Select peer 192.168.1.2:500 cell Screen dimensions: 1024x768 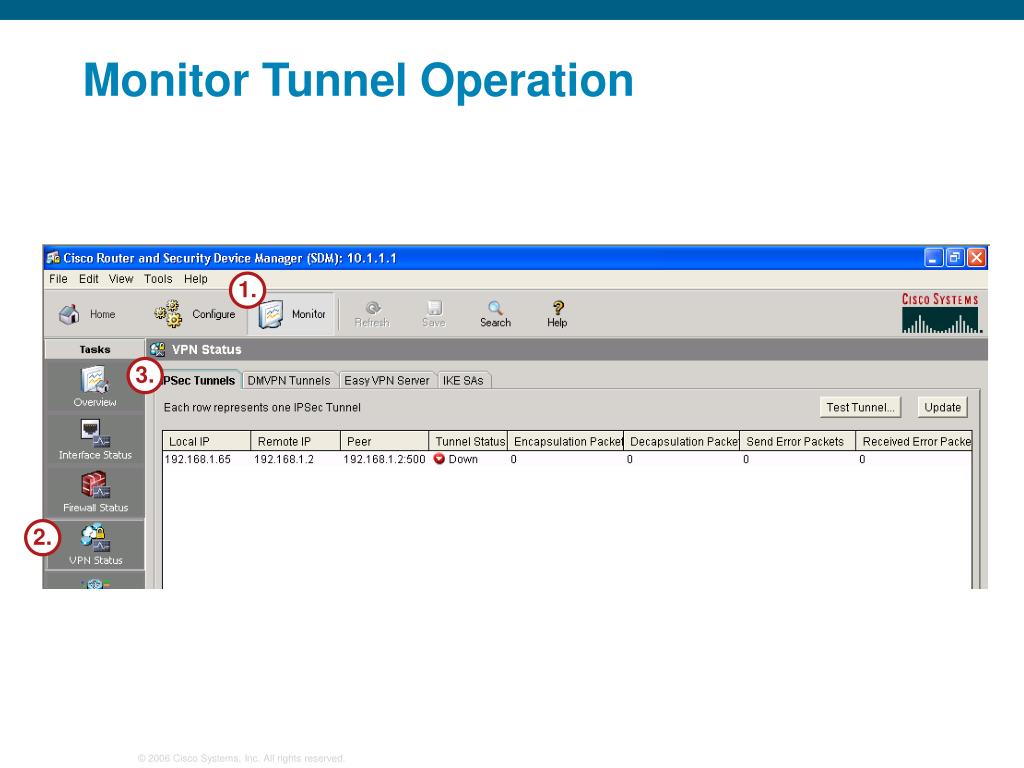[x=384, y=459]
